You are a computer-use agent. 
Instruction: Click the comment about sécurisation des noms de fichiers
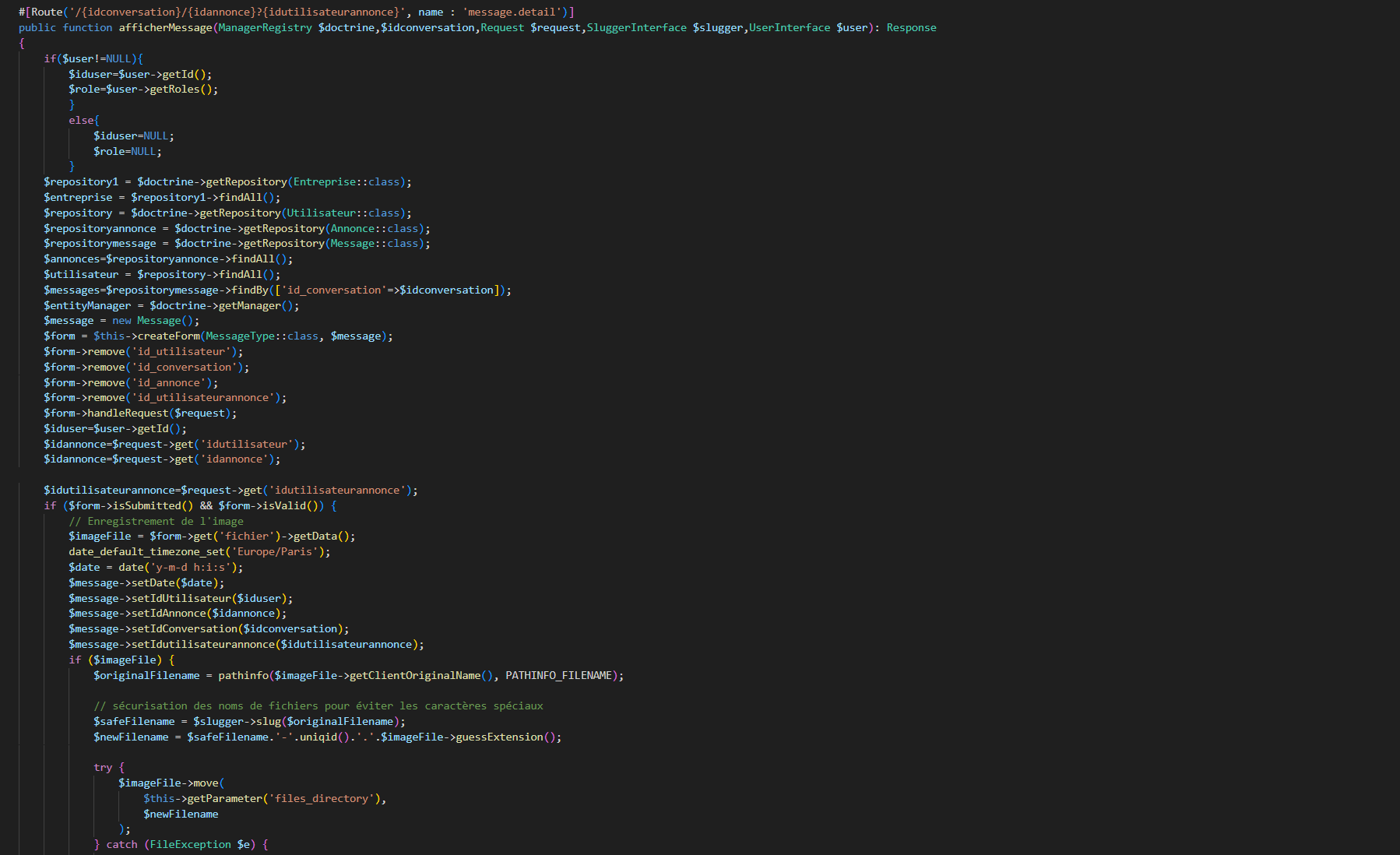pyautogui.click(x=318, y=705)
